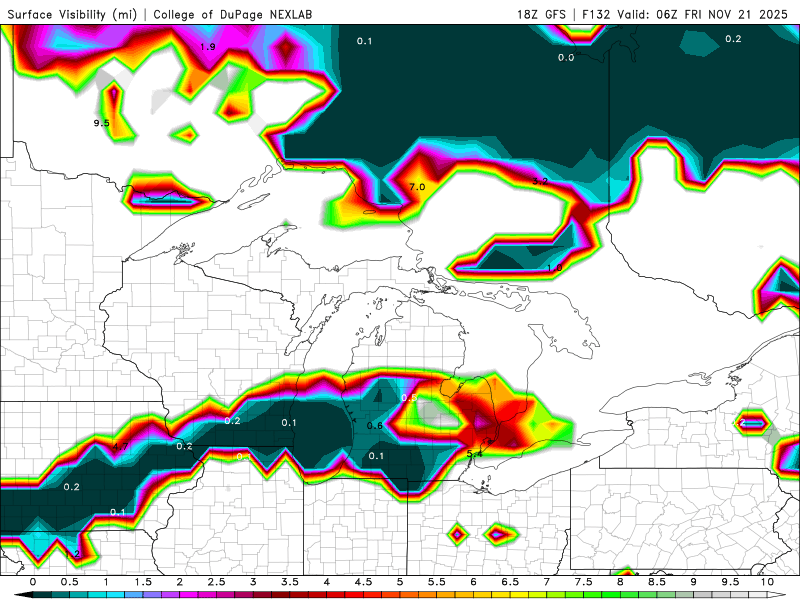Viewport: 800px width, 600px height.
Task: Click the 5.5 tick label on color scale
Action: (x=437, y=582)
